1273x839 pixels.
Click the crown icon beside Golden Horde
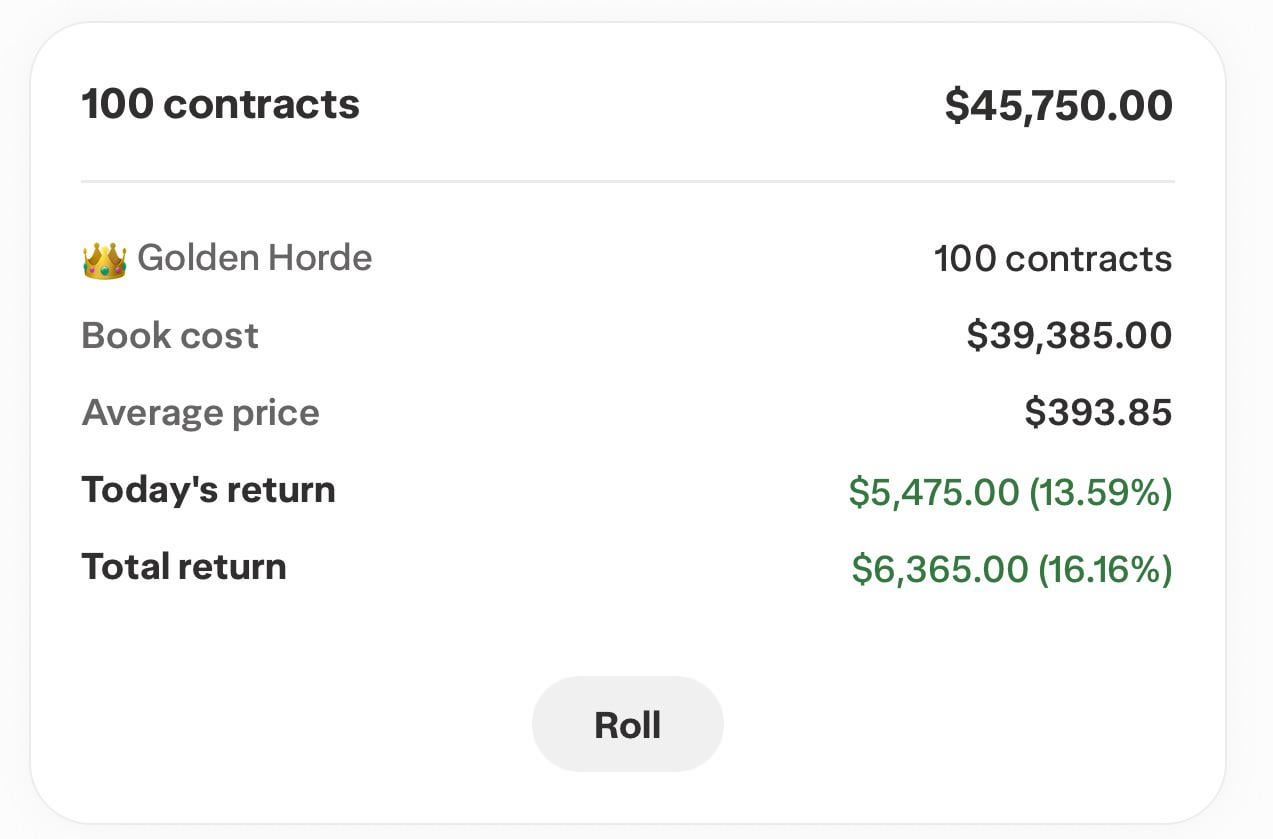pyautogui.click(x=104, y=260)
